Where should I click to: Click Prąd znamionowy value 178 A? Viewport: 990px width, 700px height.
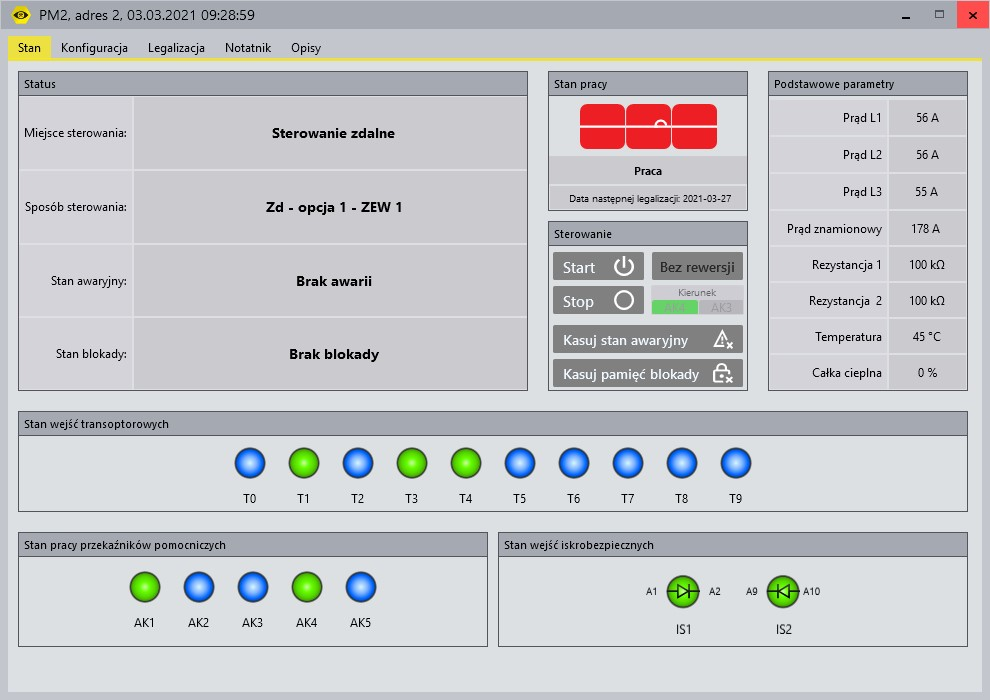point(925,228)
